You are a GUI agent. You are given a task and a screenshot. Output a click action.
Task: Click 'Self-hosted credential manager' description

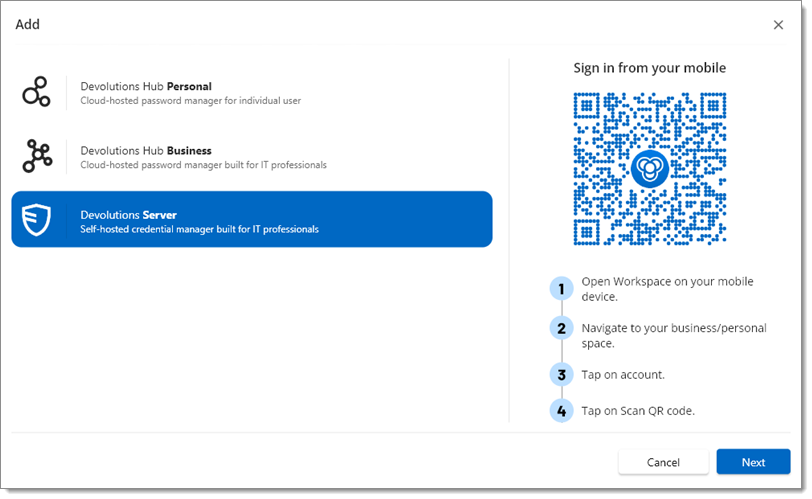pyautogui.click(x=199, y=229)
